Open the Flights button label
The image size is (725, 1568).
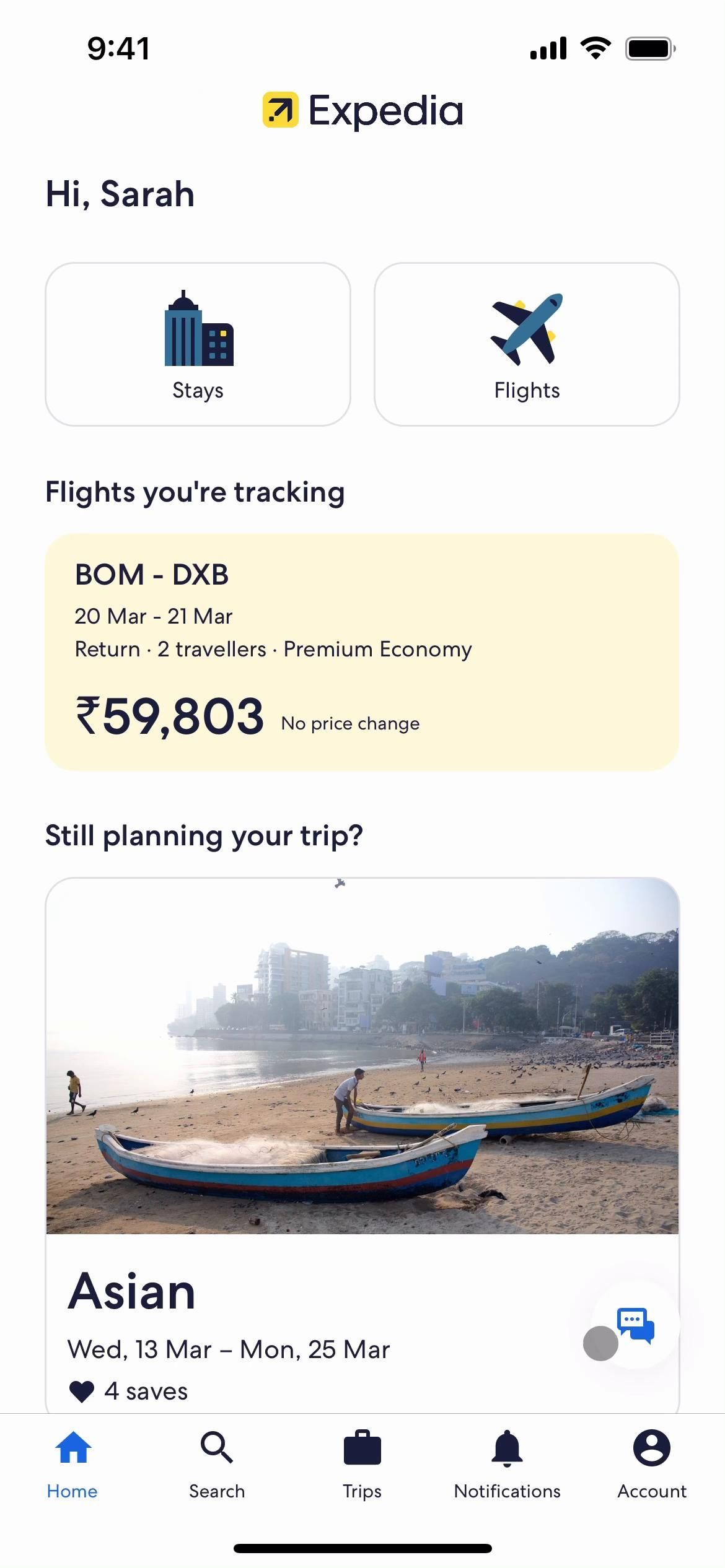click(527, 391)
